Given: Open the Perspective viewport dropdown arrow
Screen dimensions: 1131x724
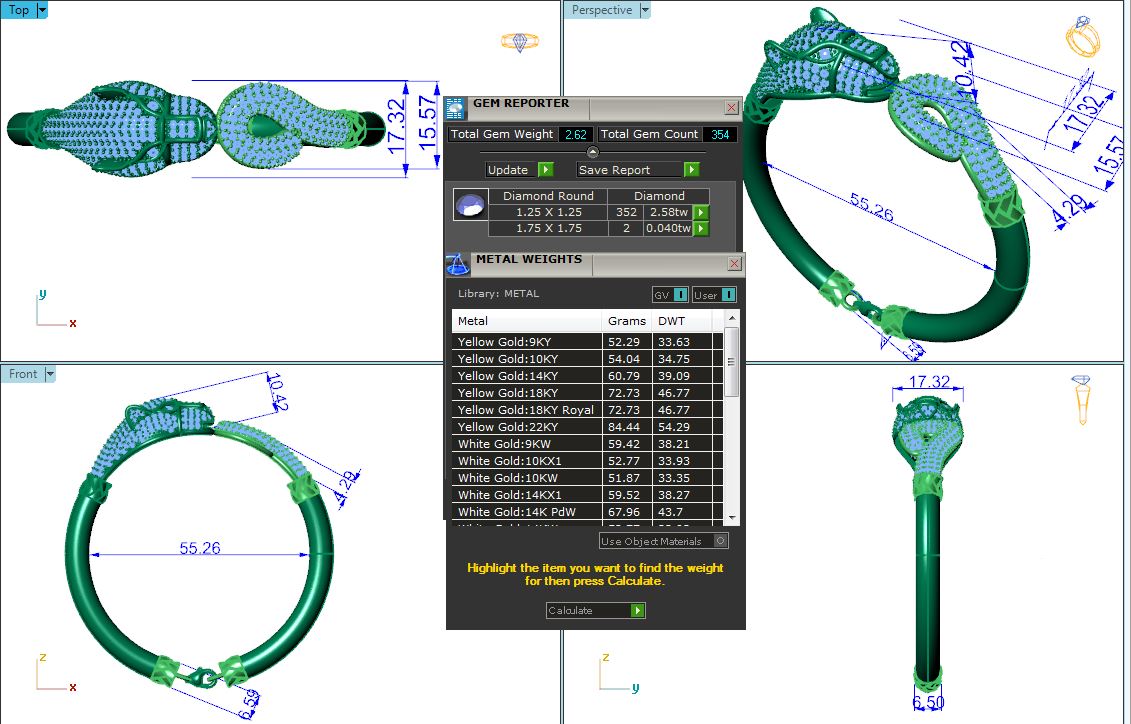Looking at the screenshot, I should (x=645, y=10).
